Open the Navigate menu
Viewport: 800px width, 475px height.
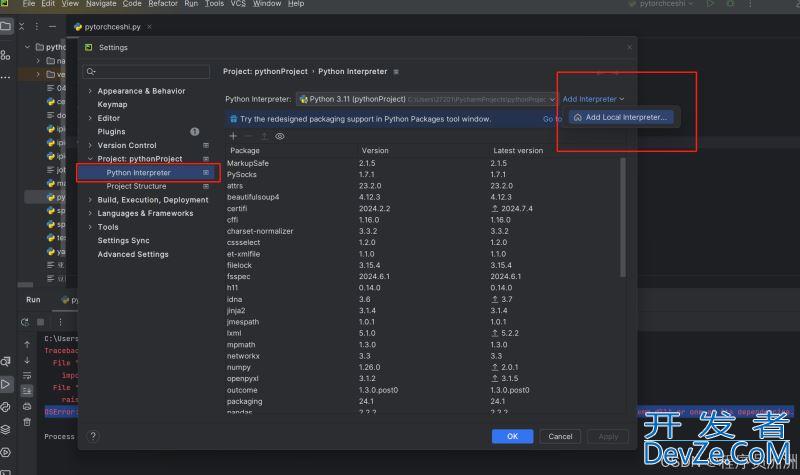(x=101, y=4)
